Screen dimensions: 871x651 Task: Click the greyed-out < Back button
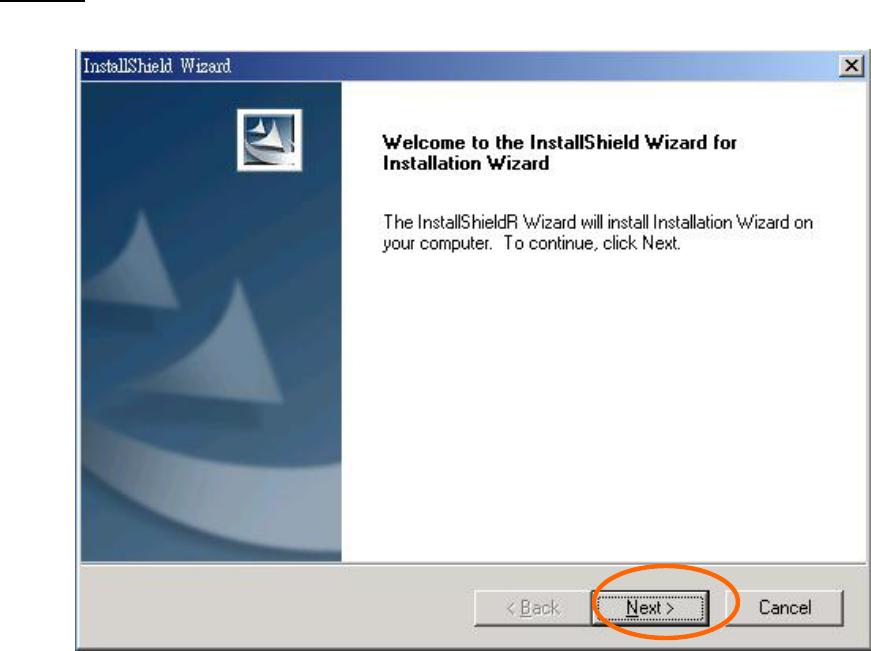[x=533, y=608]
